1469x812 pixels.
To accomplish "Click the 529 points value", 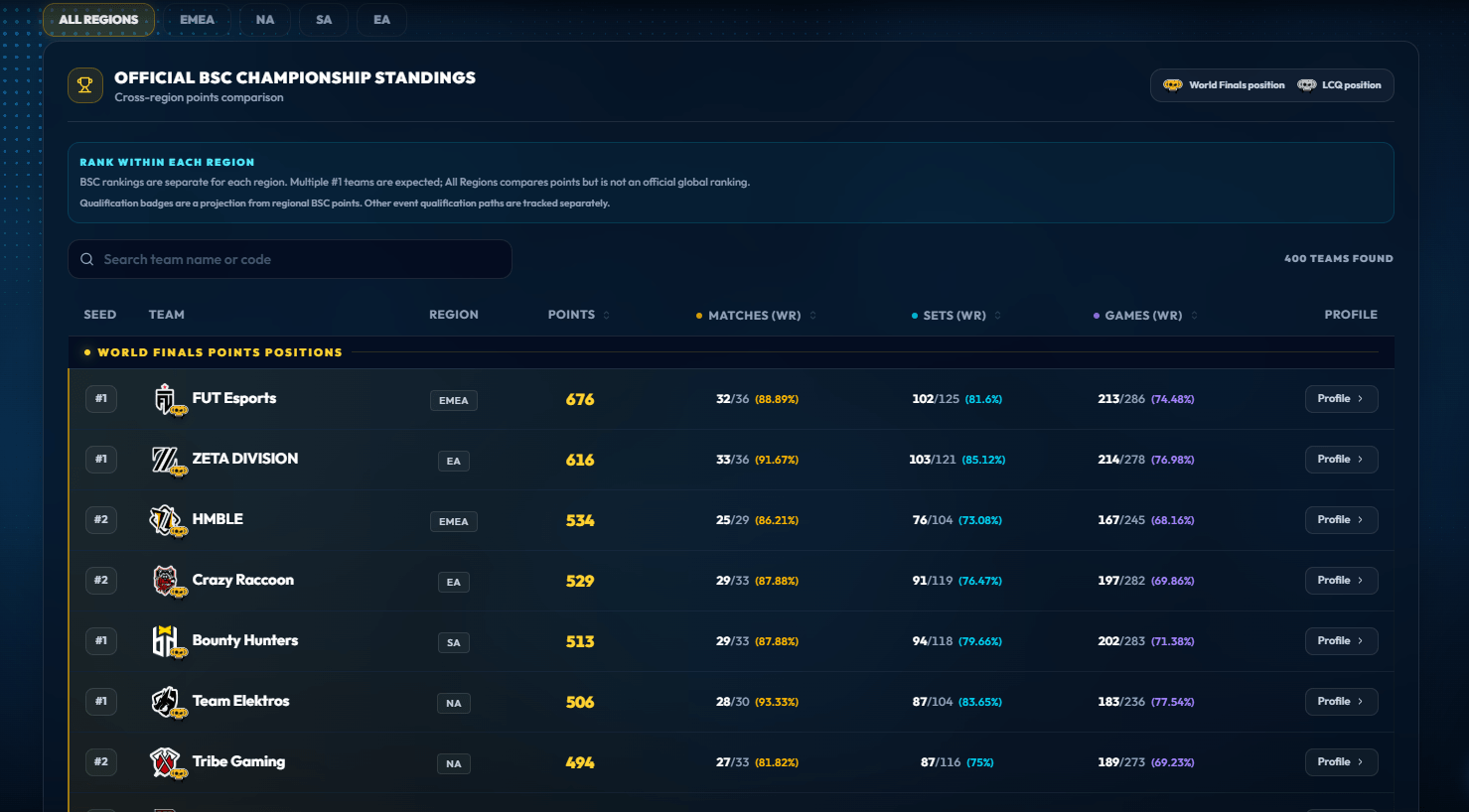I will tap(580, 581).
